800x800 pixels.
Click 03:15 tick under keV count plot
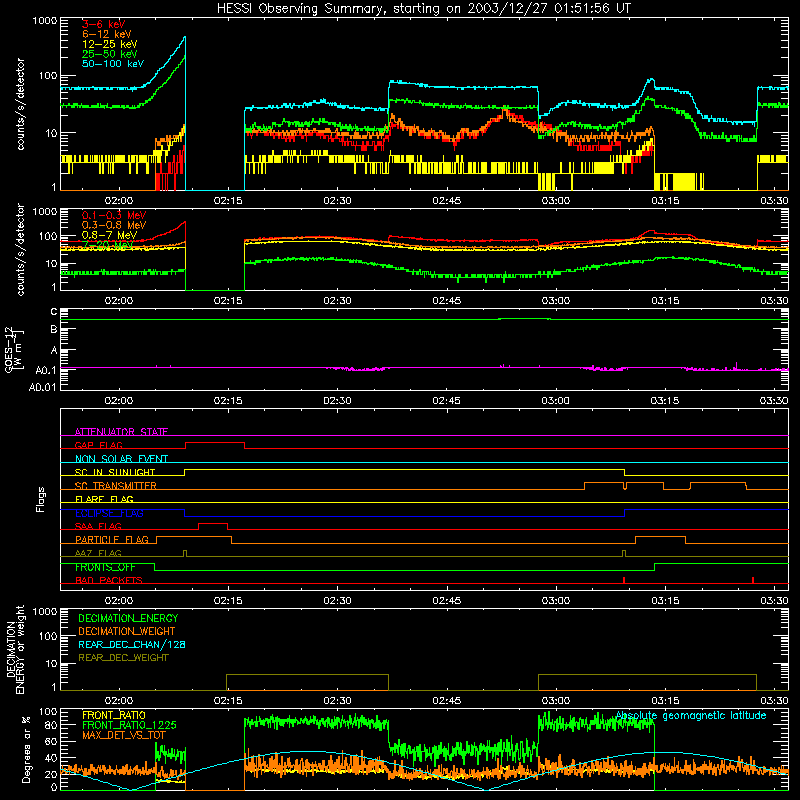click(x=665, y=201)
